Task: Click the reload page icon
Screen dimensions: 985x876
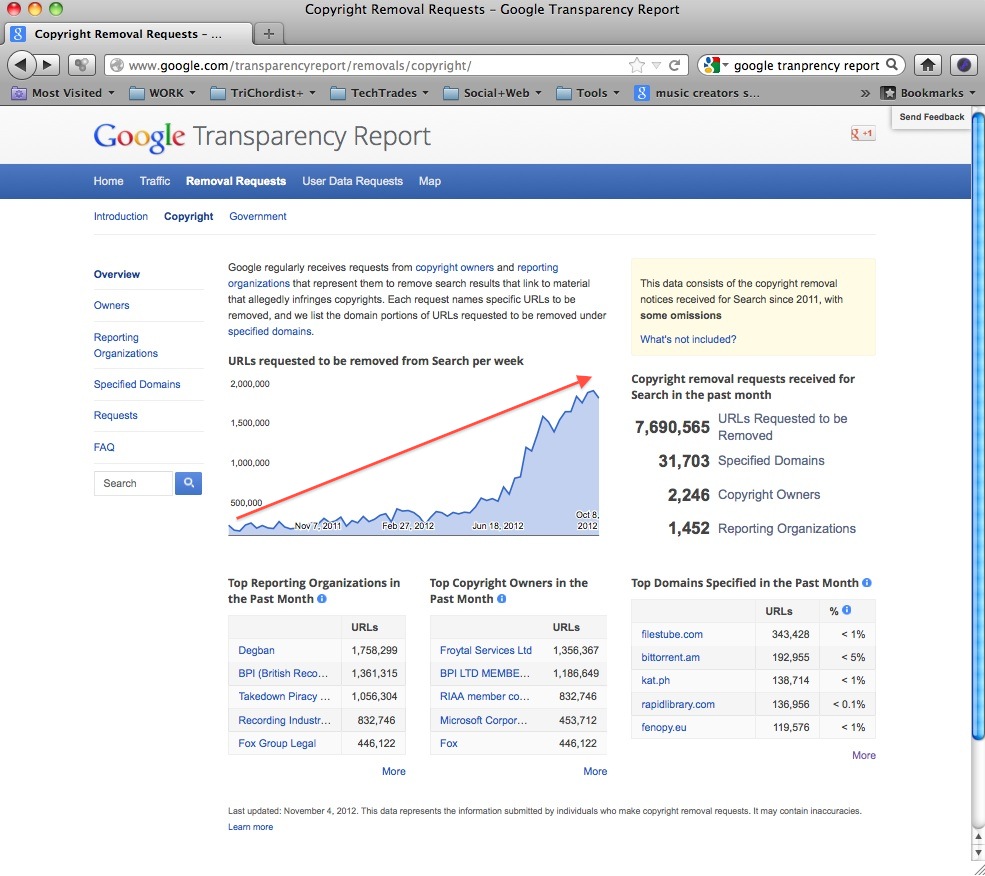Action: pos(675,65)
